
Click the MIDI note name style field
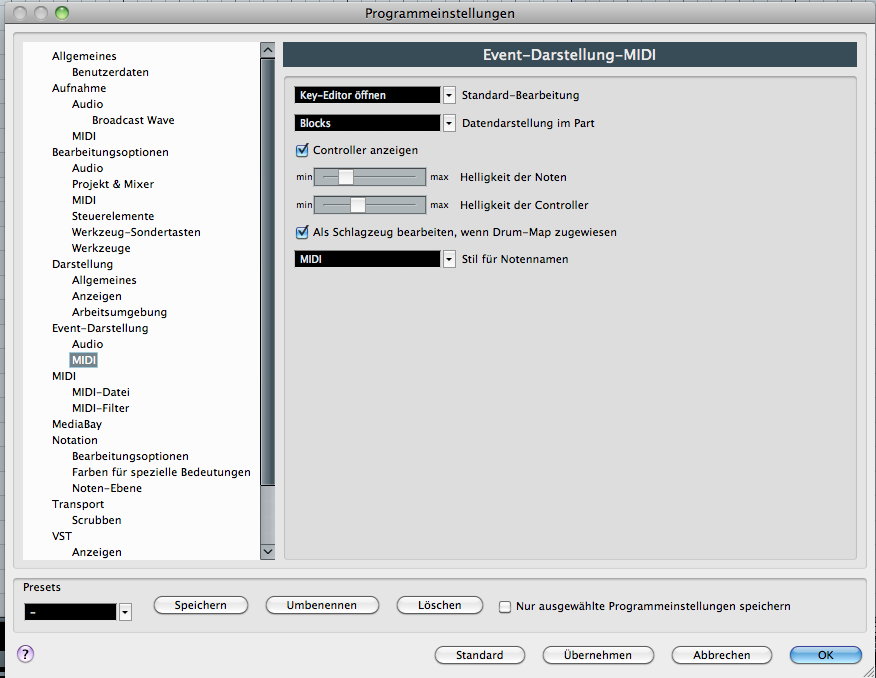click(x=367, y=260)
